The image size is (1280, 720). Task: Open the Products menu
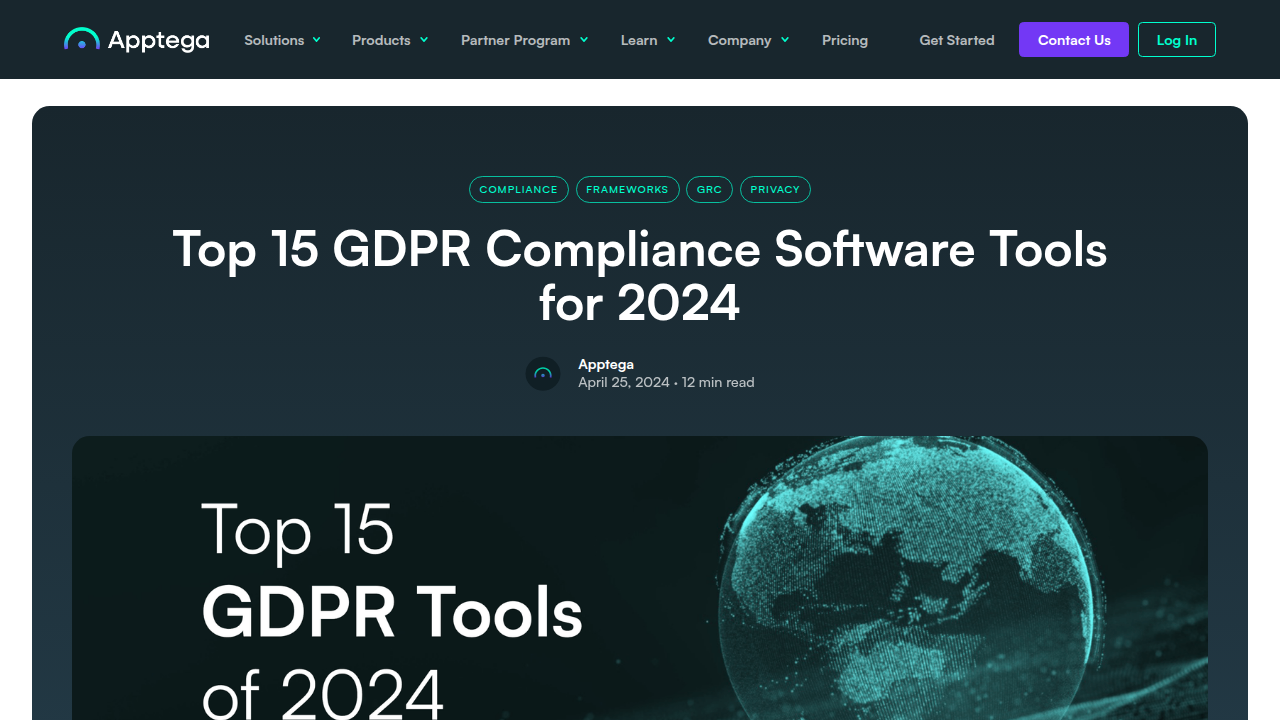(381, 40)
